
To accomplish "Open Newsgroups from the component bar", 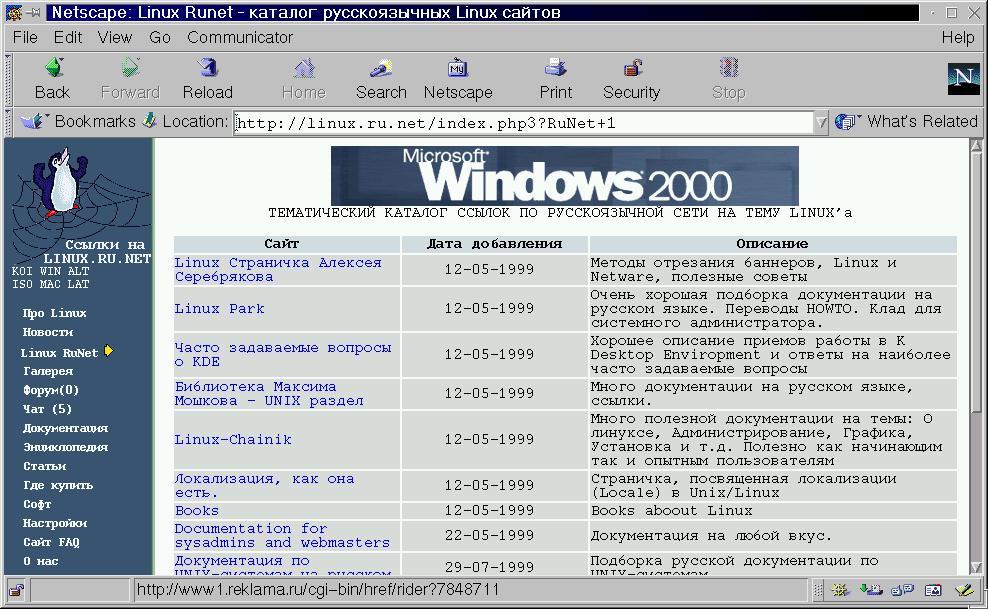I will tap(902, 590).
